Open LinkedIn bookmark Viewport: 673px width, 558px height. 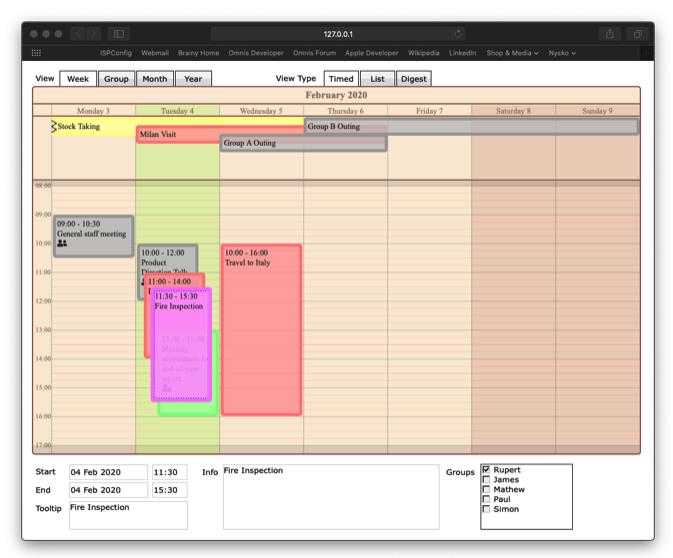(x=462, y=53)
